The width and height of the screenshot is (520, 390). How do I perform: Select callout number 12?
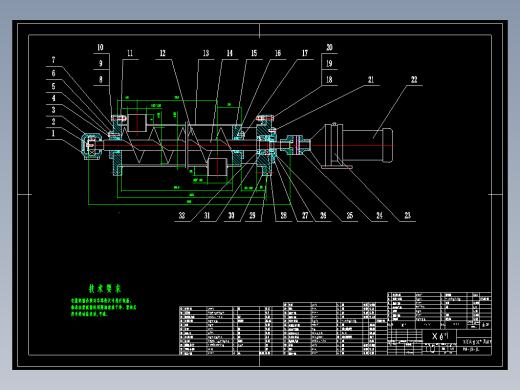[x=163, y=53]
